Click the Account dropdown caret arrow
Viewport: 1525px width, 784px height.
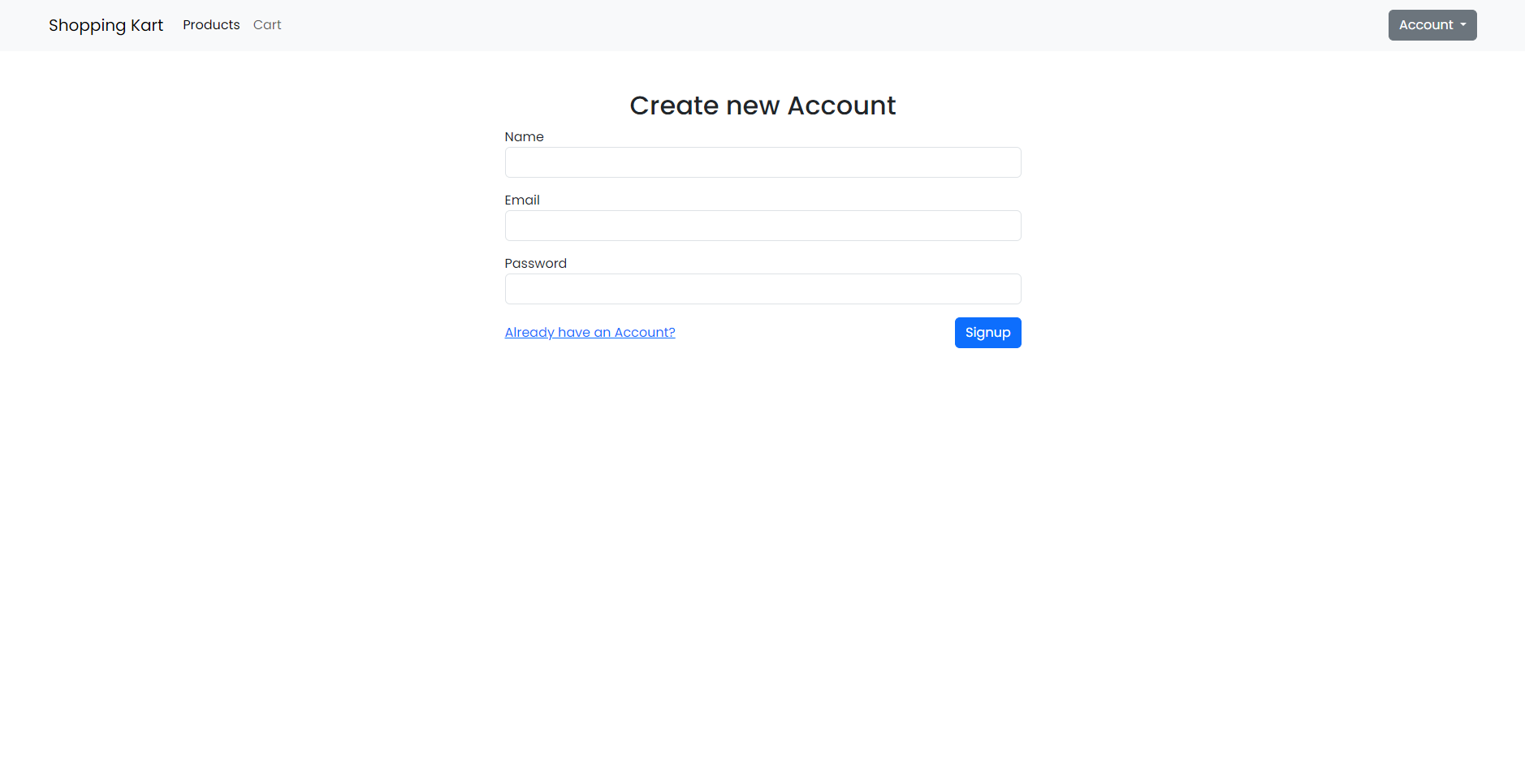point(1464,26)
